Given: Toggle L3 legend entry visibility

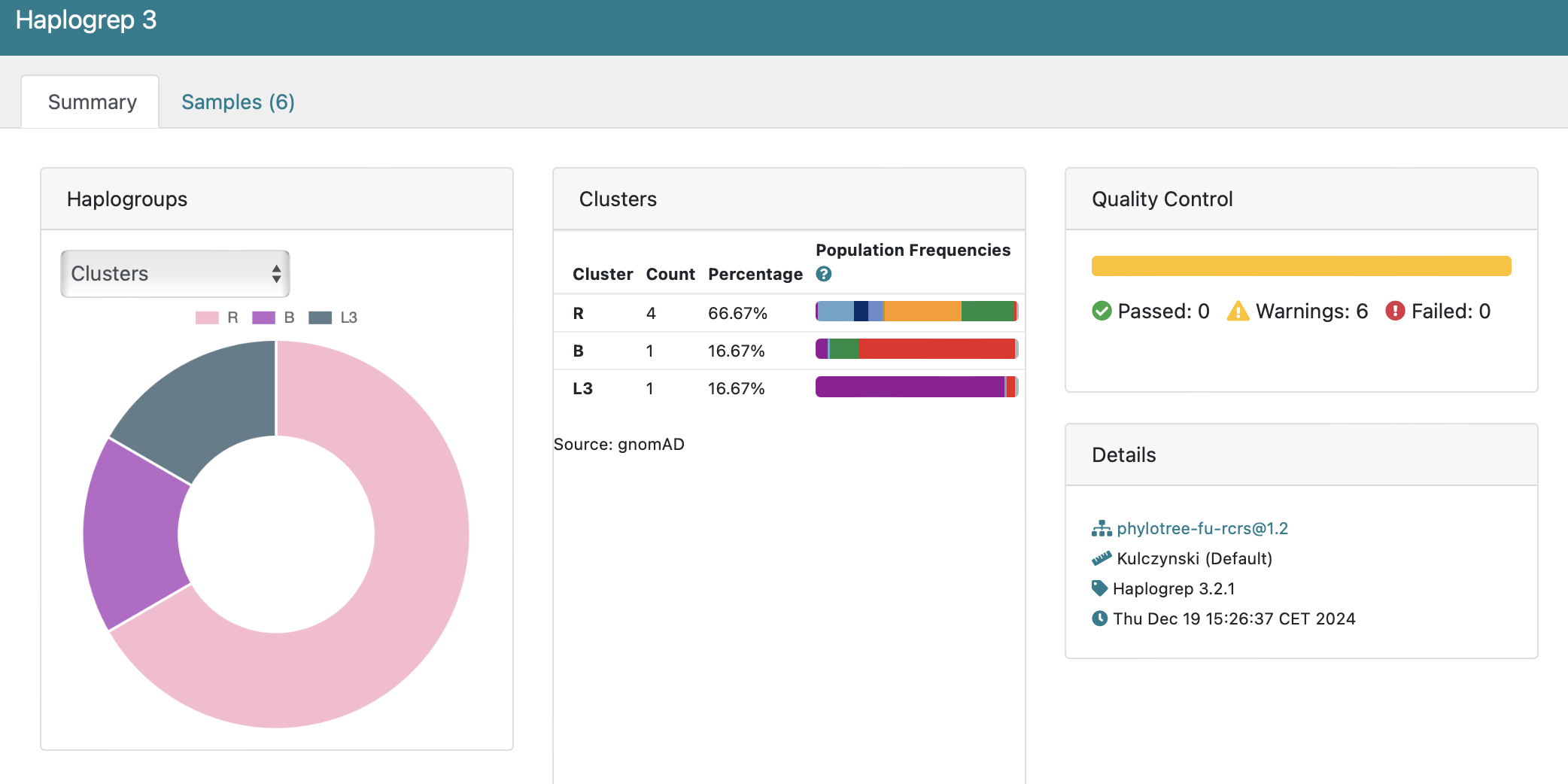Looking at the screenshot, I should [333, 318].
